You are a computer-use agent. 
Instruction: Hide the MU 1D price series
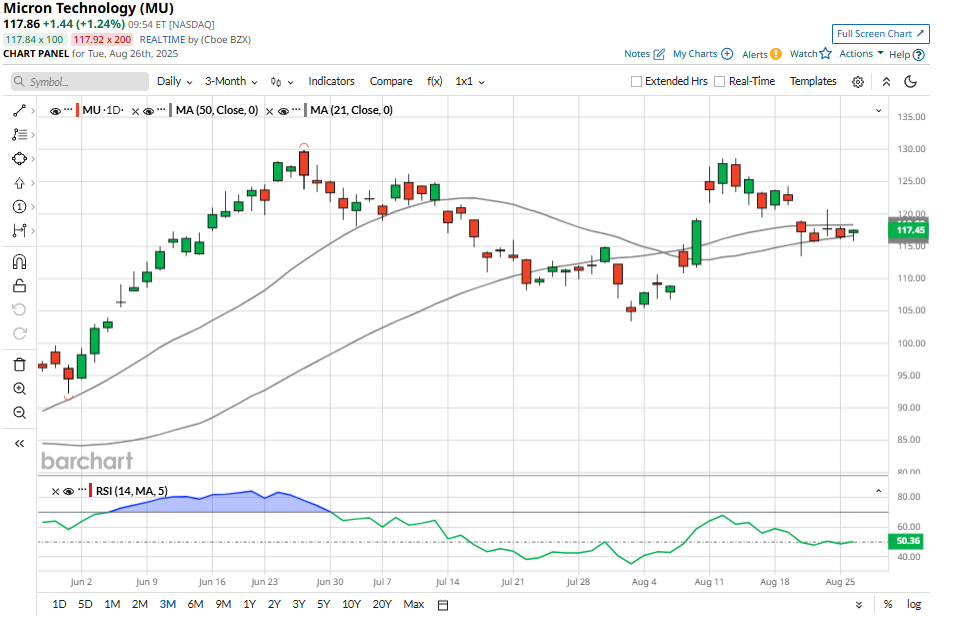click(x=55, y=111)
